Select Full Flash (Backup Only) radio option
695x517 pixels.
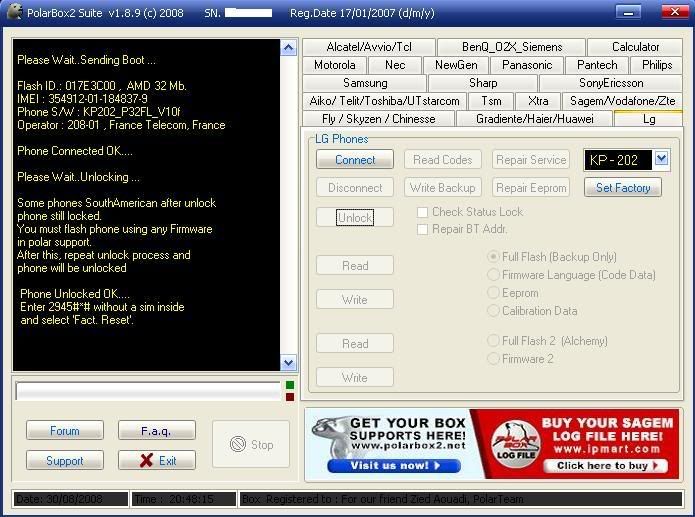[x=493, y=257]
